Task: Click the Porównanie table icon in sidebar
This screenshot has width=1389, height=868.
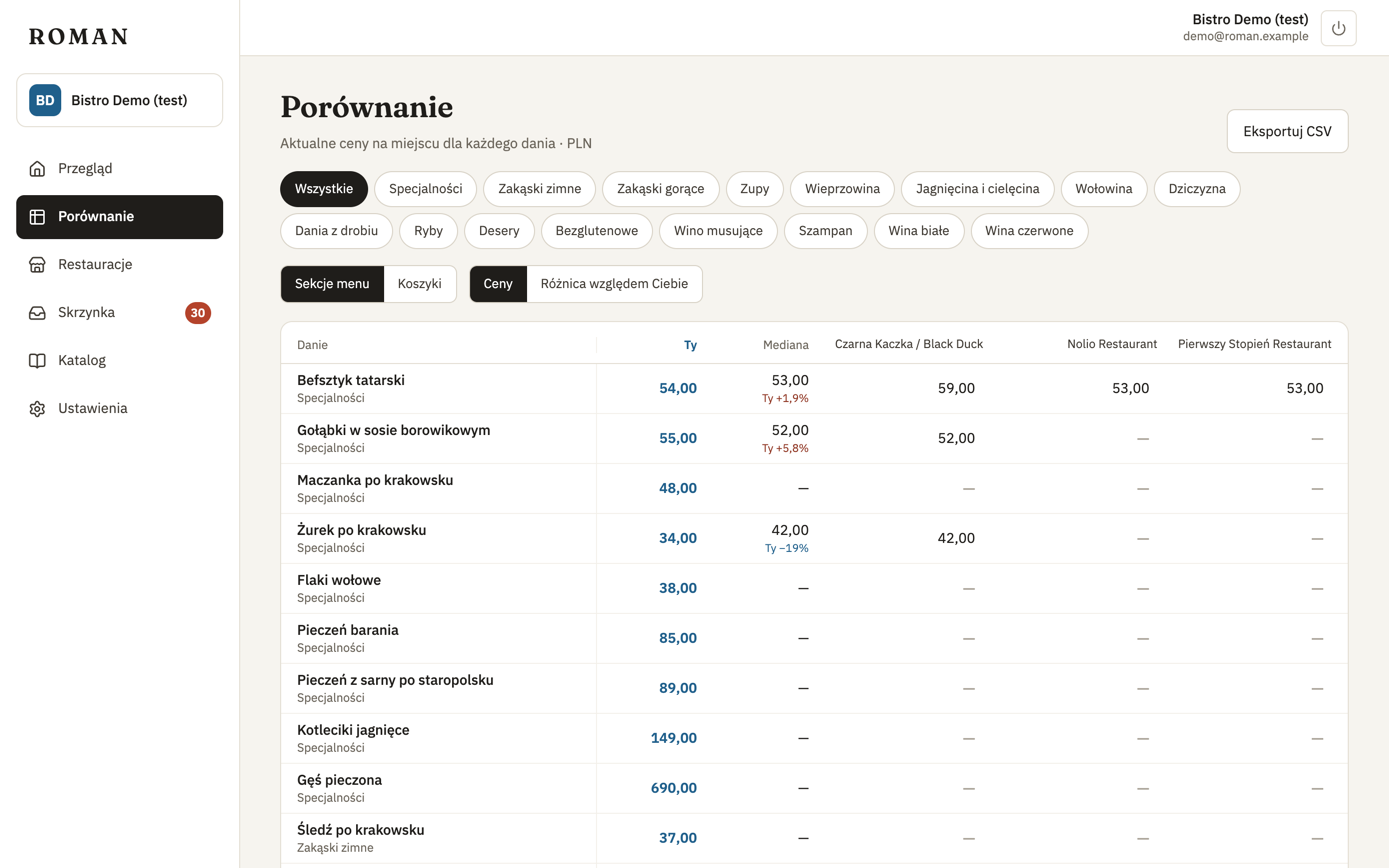Action: [x=37, y=216]
